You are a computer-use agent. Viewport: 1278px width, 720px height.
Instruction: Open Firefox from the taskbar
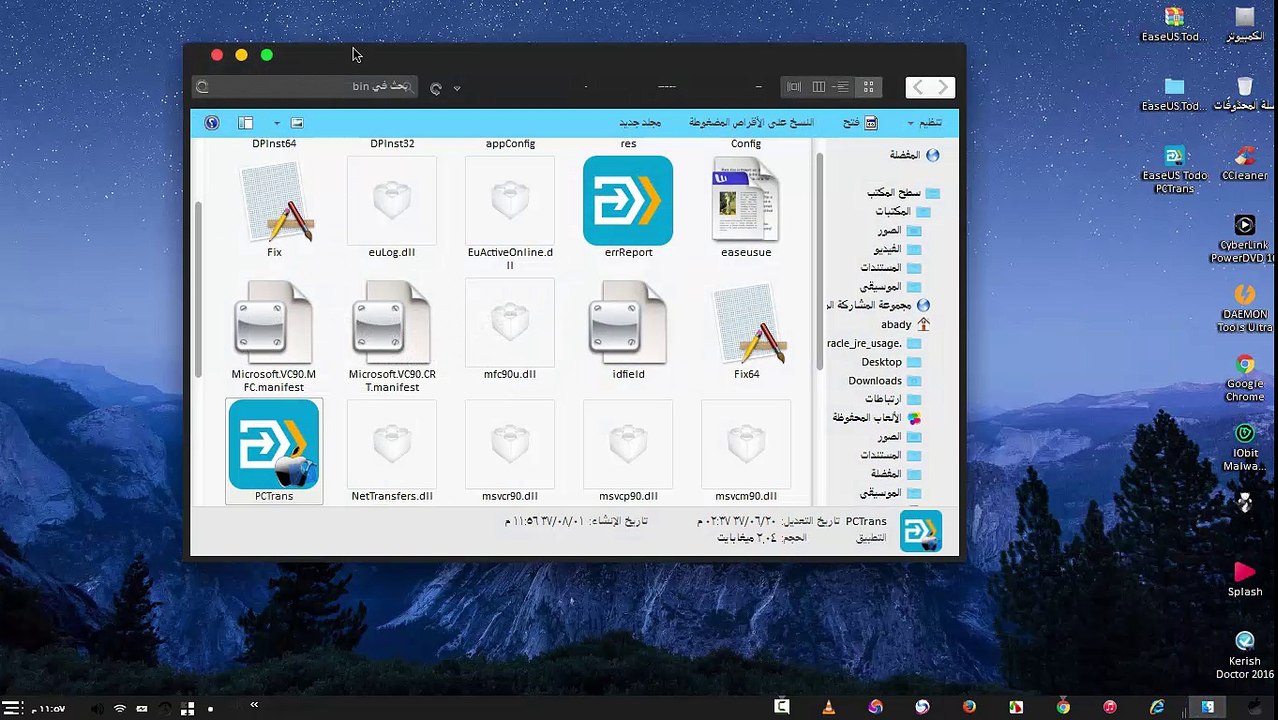[x=969, y=707]
